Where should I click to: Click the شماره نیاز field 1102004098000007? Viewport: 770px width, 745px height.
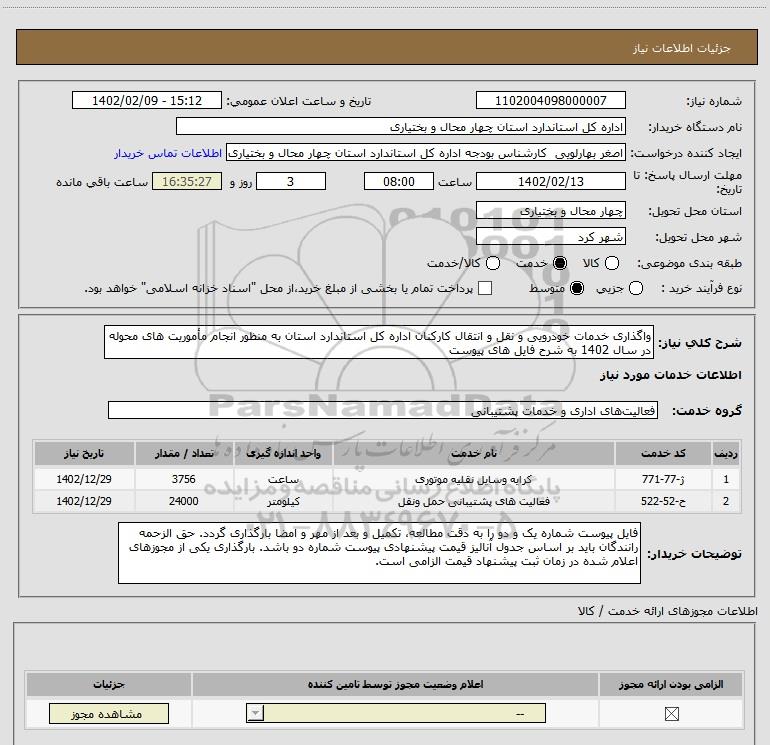pyautogui.click(x=550, y=101)
